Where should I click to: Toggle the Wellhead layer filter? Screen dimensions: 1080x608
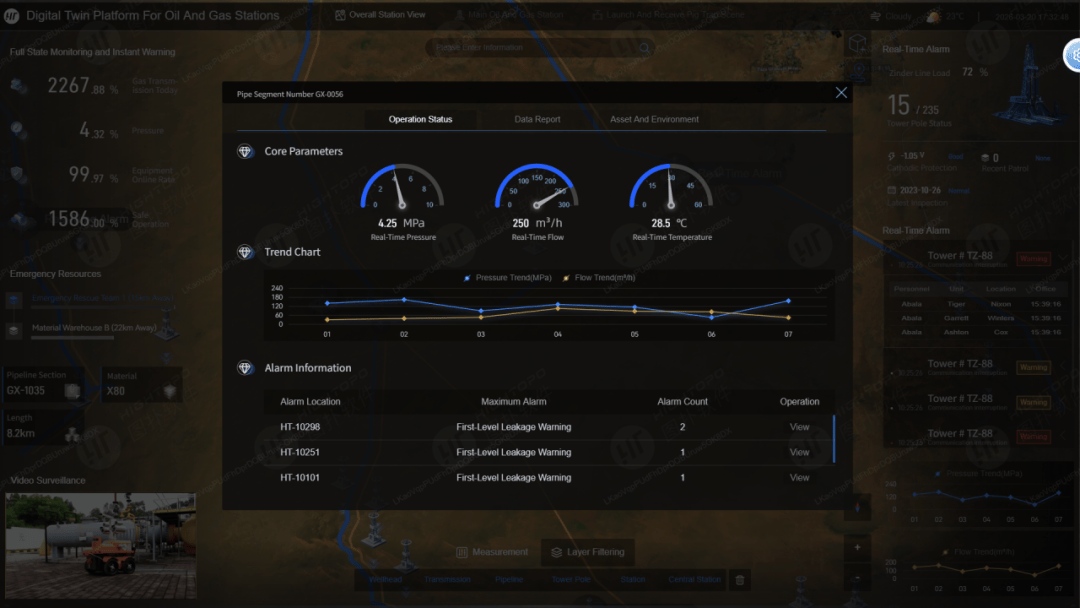point(385,580)
